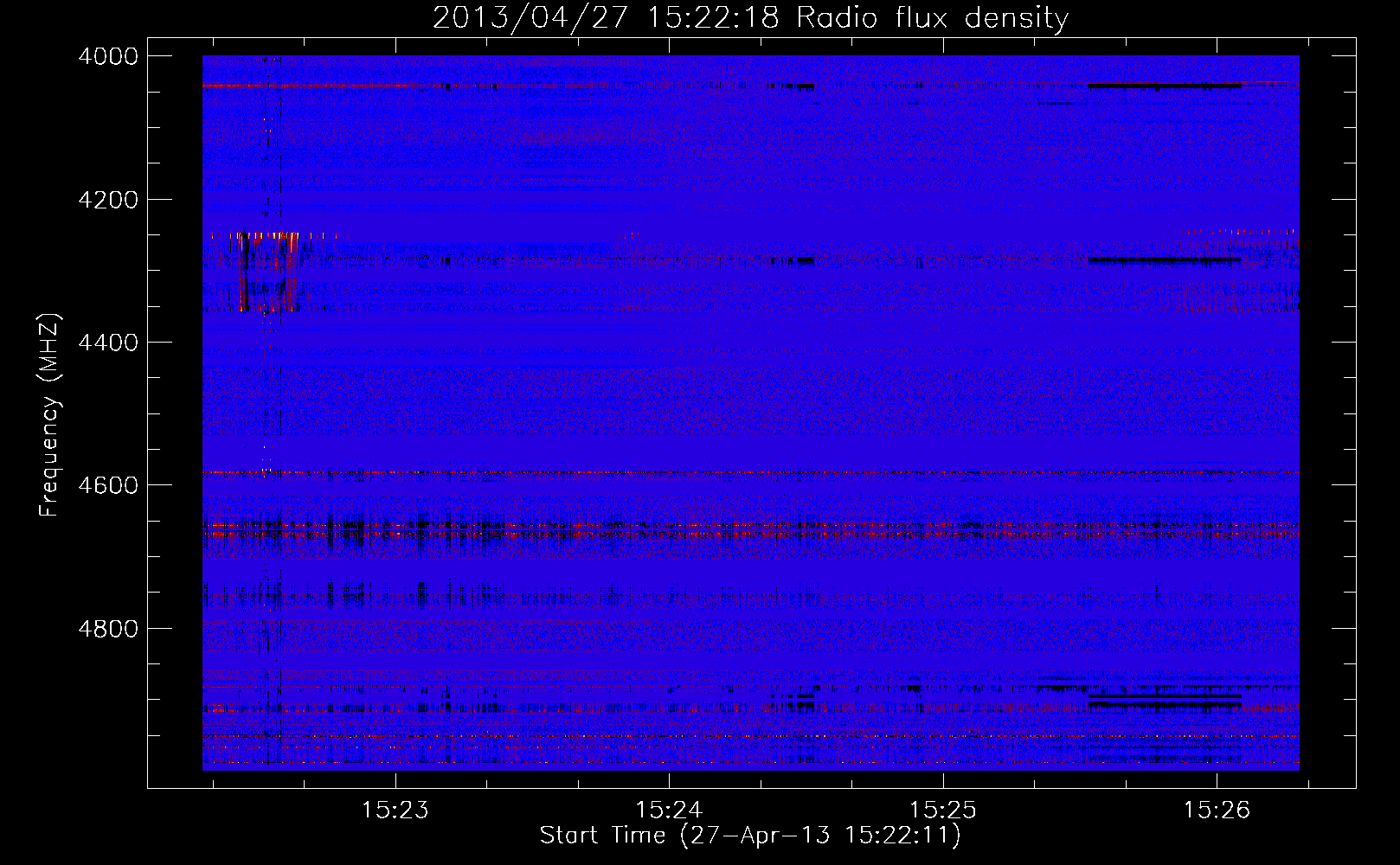The image size is (1400, 865).
Task: Click the 'Frequency (MHZ)' y-axis label
Action: 49,415
